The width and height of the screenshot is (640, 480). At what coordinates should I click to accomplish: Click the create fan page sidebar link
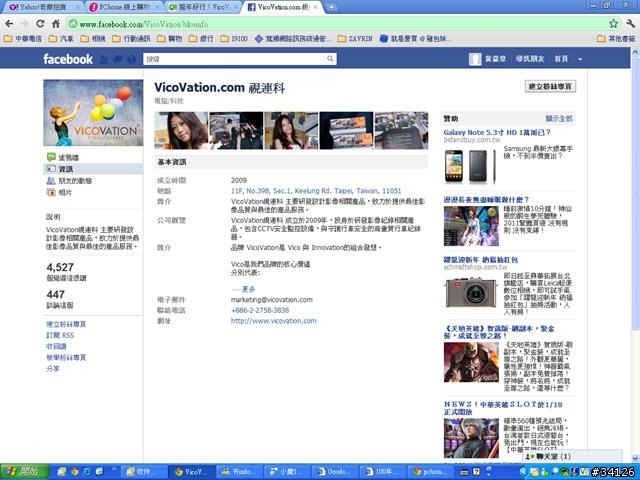[66, 324]
